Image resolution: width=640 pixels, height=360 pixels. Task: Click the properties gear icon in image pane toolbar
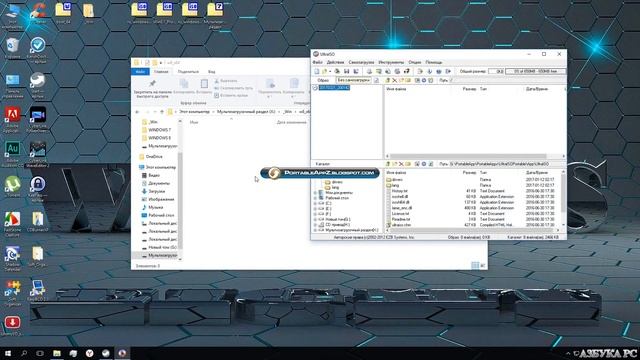(424, 80)
